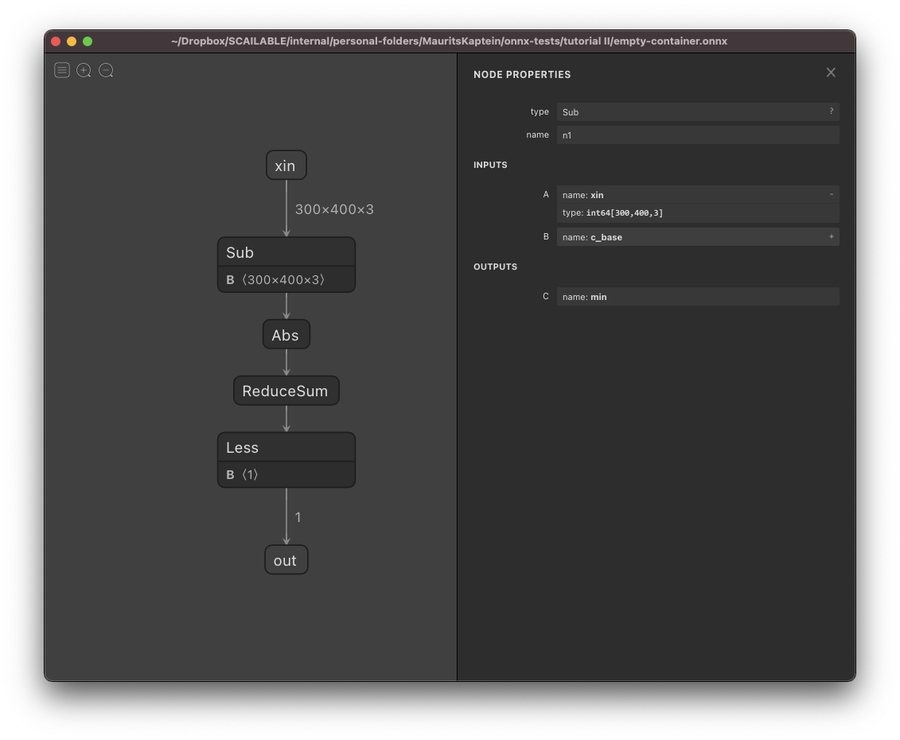
Task: Expand input B c_base details
Action: (830, 237)
